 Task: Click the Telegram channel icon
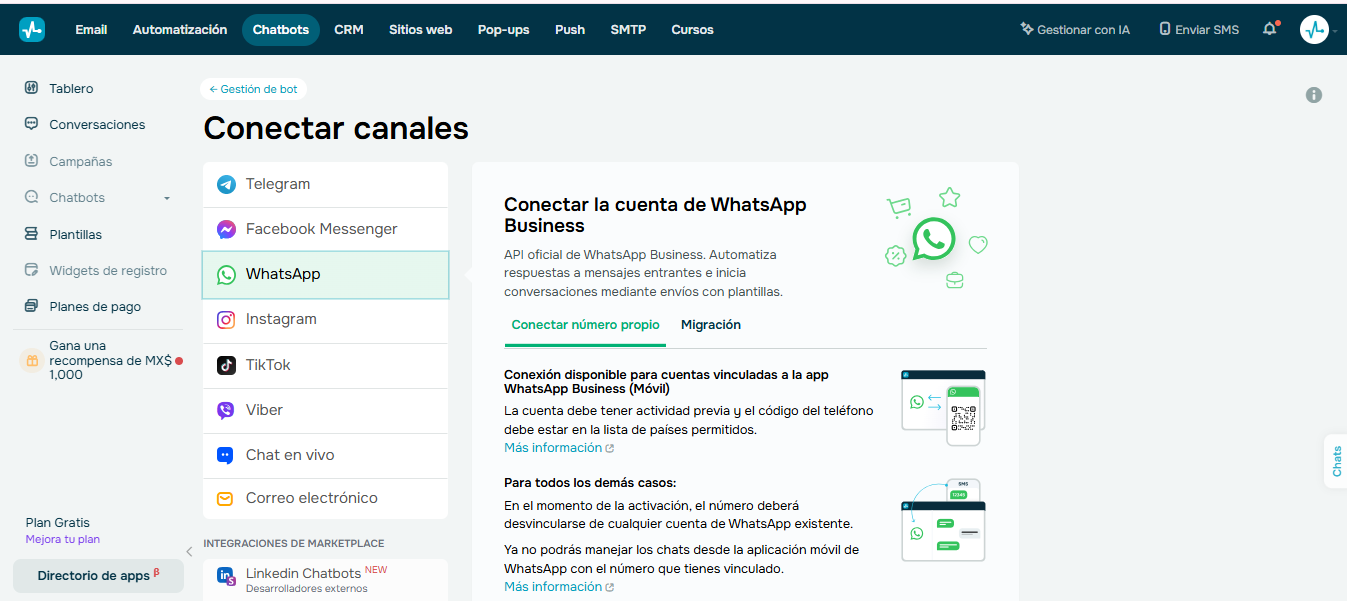tap(226, 184)
